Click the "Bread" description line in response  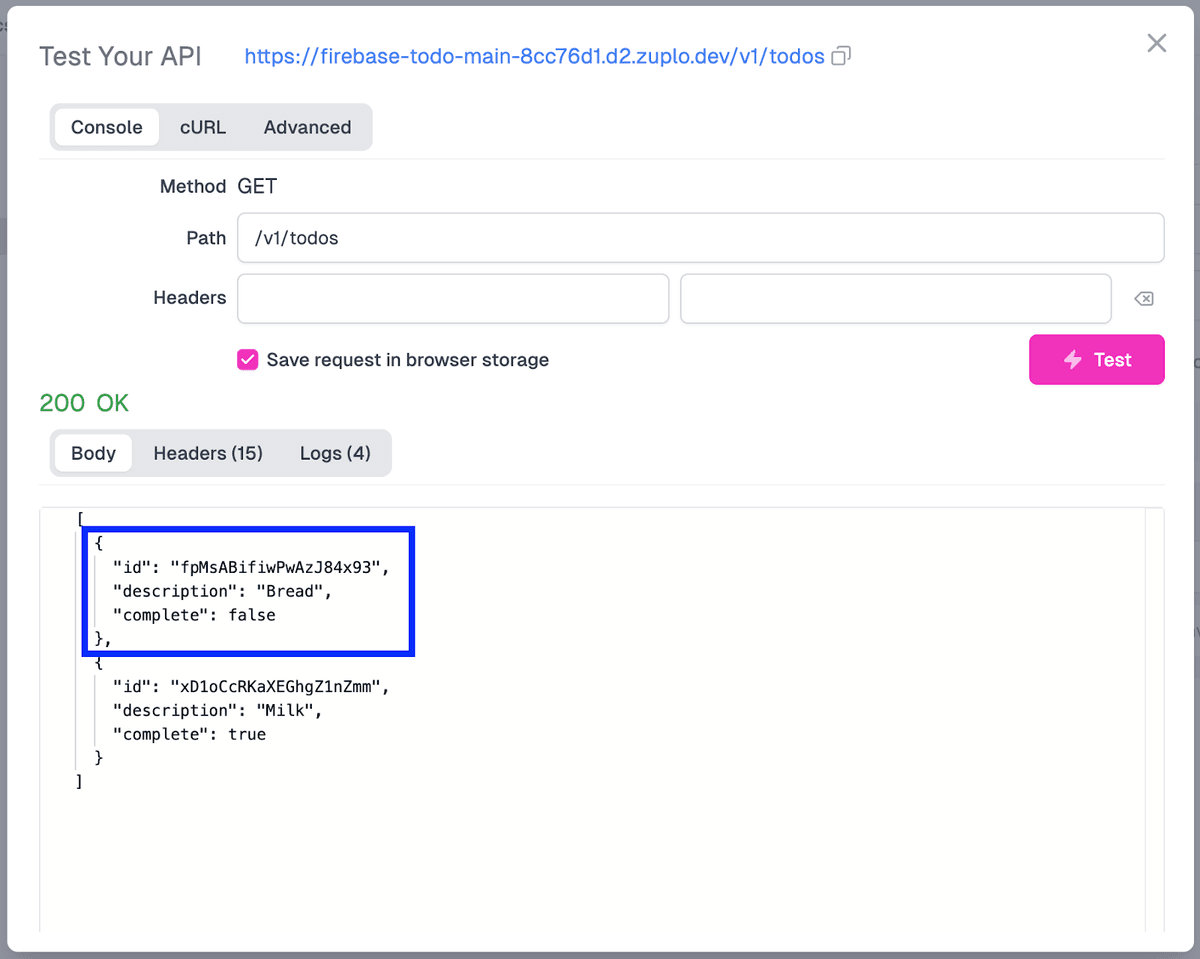pos(221,591)
